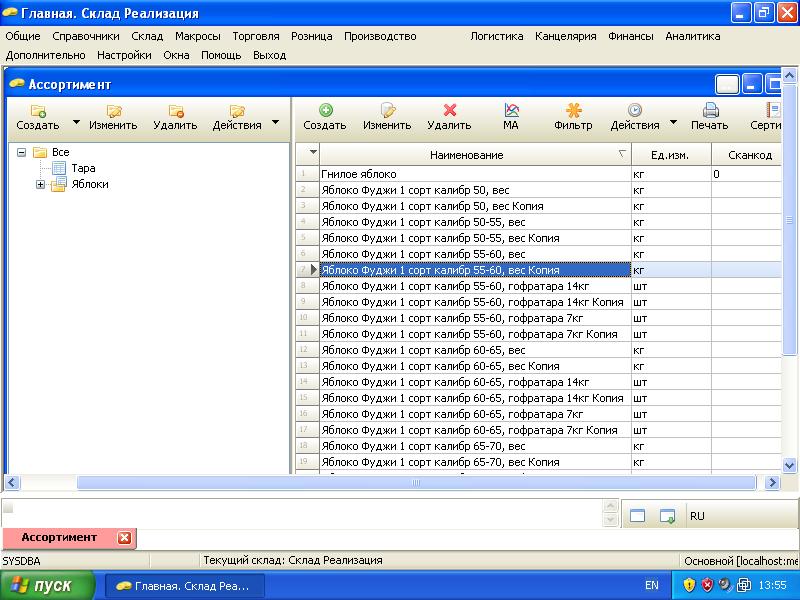Open the МА chart tool
The height and width of the screenshot is (600, 800).
pyautogui.click(x=511, y=111)
